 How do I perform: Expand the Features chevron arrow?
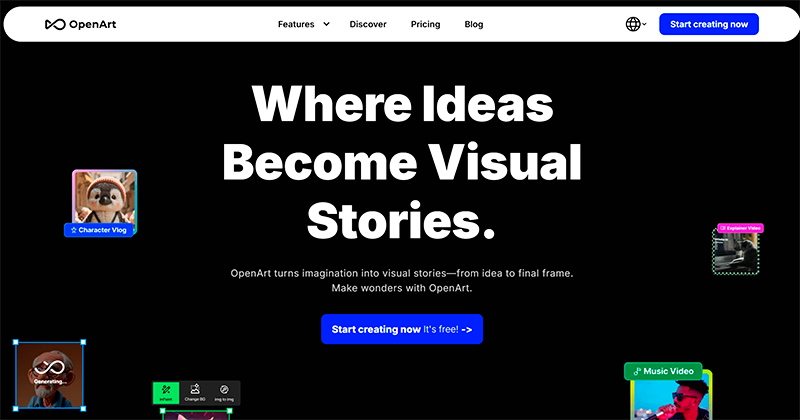pyautogui.click(x=327, y=24)
